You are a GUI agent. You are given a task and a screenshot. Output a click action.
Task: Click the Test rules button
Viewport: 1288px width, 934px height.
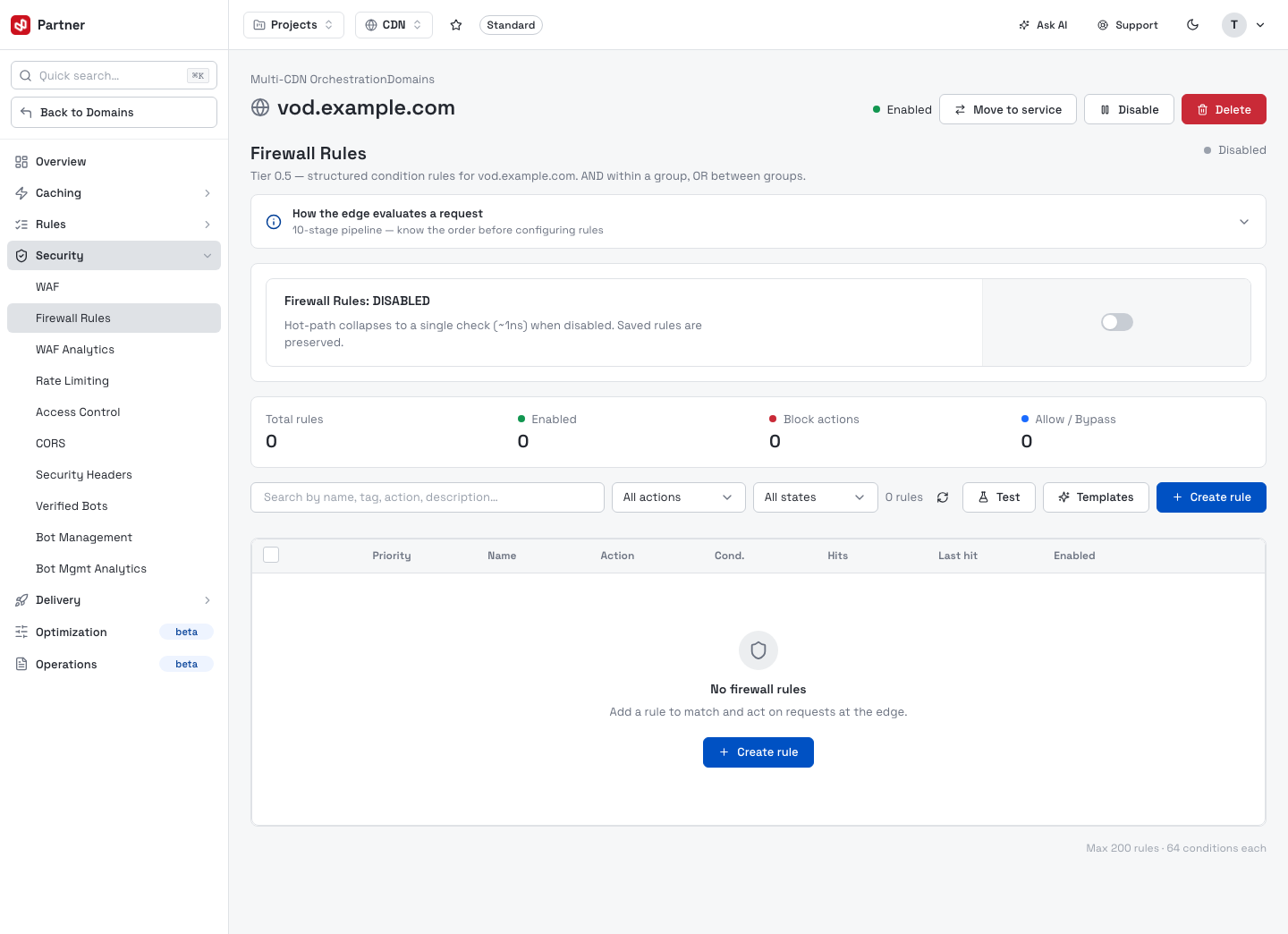[999, 497]
